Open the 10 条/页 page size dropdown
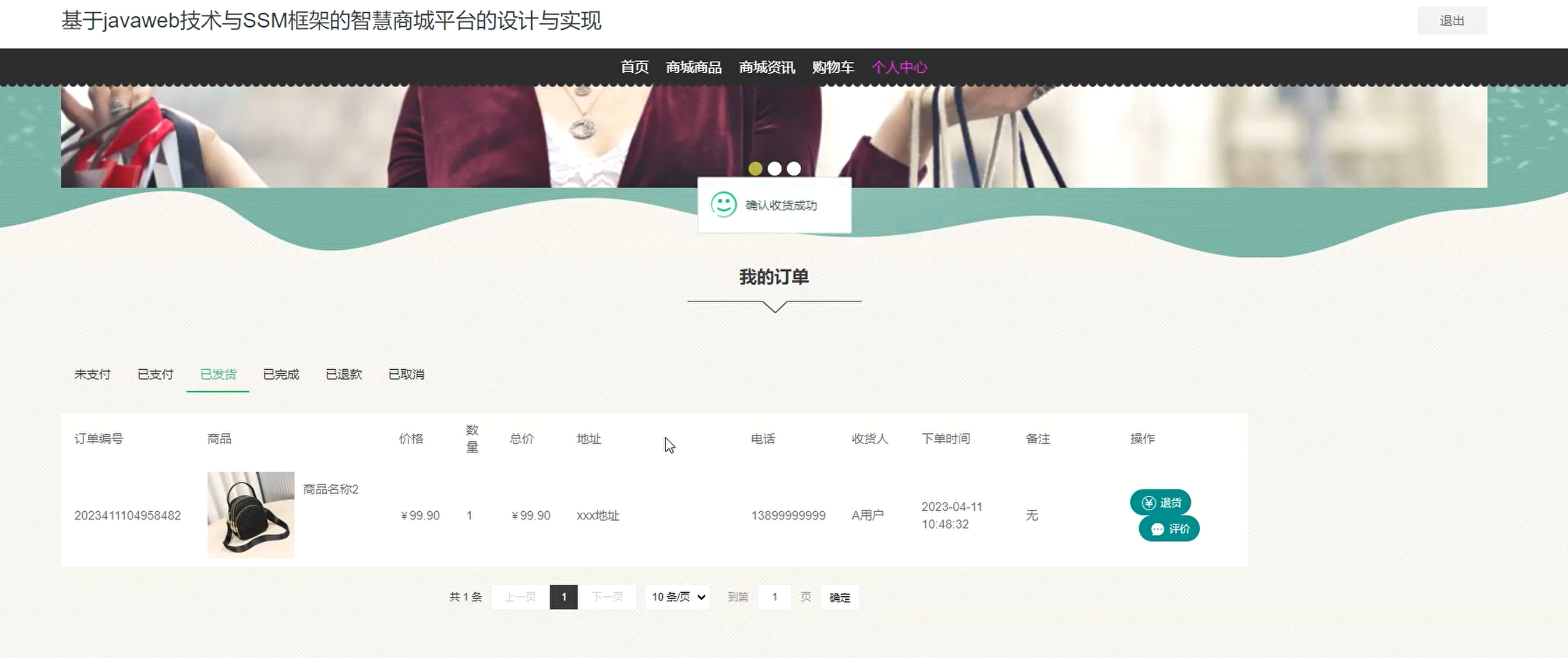Viewport: 1568px width, 658px height. [678, 597]
